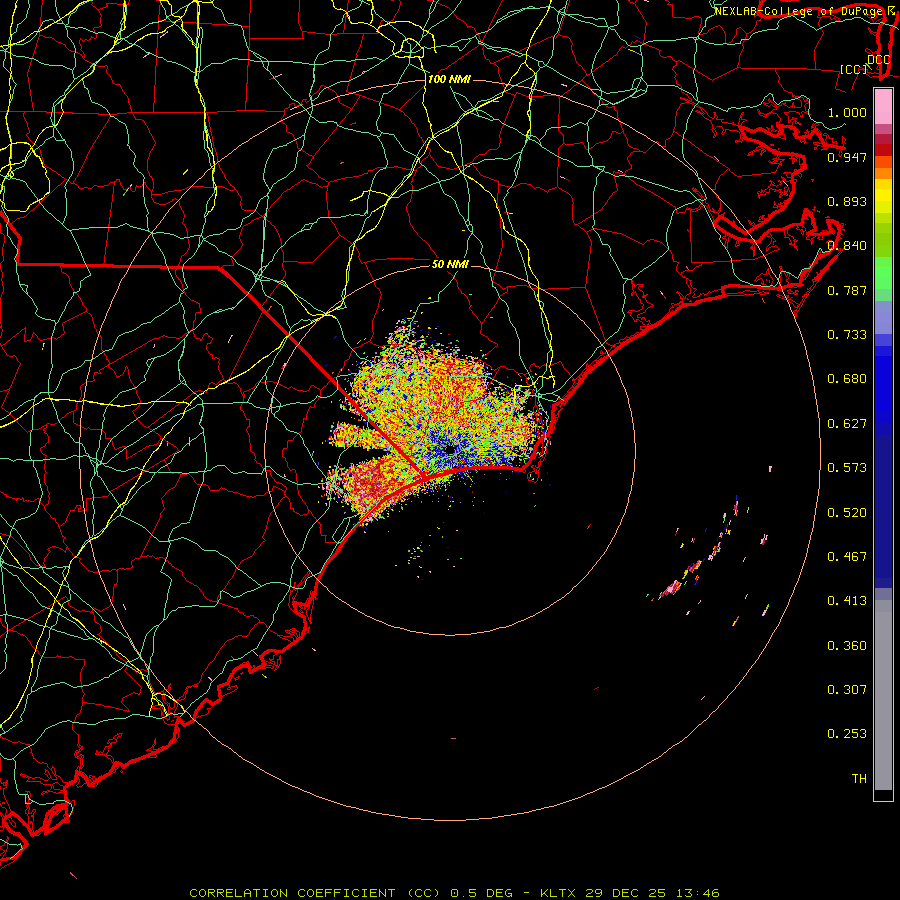
Task: Click the NEXLAB-College of DuPage title text
Action: 798,11
